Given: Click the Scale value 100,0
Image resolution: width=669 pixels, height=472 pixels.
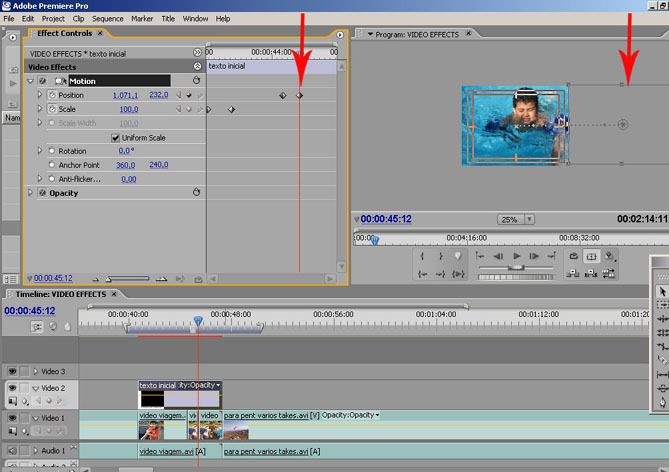Looking at the screenshot, I should point(129,109).
